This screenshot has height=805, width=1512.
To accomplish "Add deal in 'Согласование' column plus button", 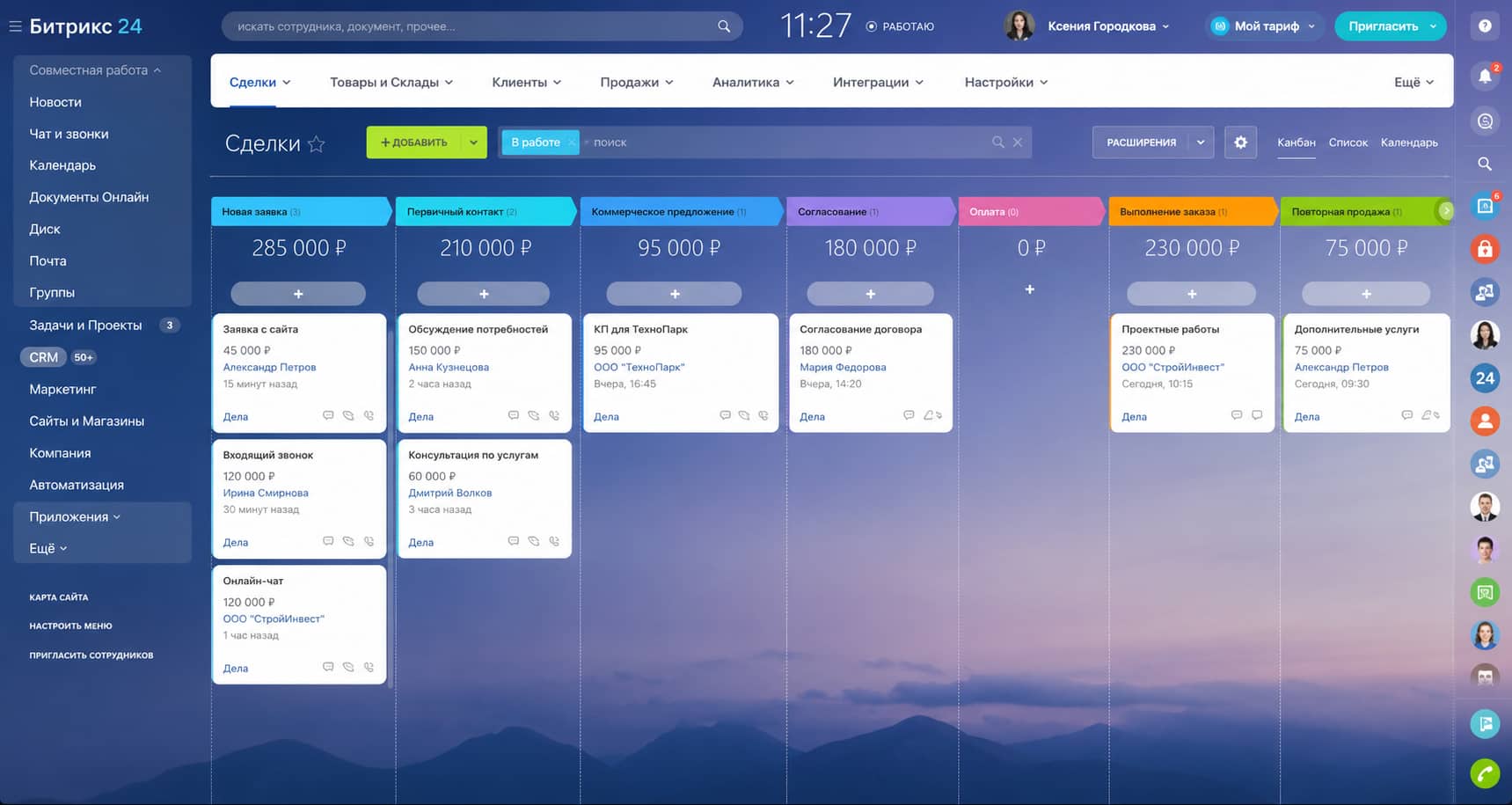I will [x=870, y=294].
